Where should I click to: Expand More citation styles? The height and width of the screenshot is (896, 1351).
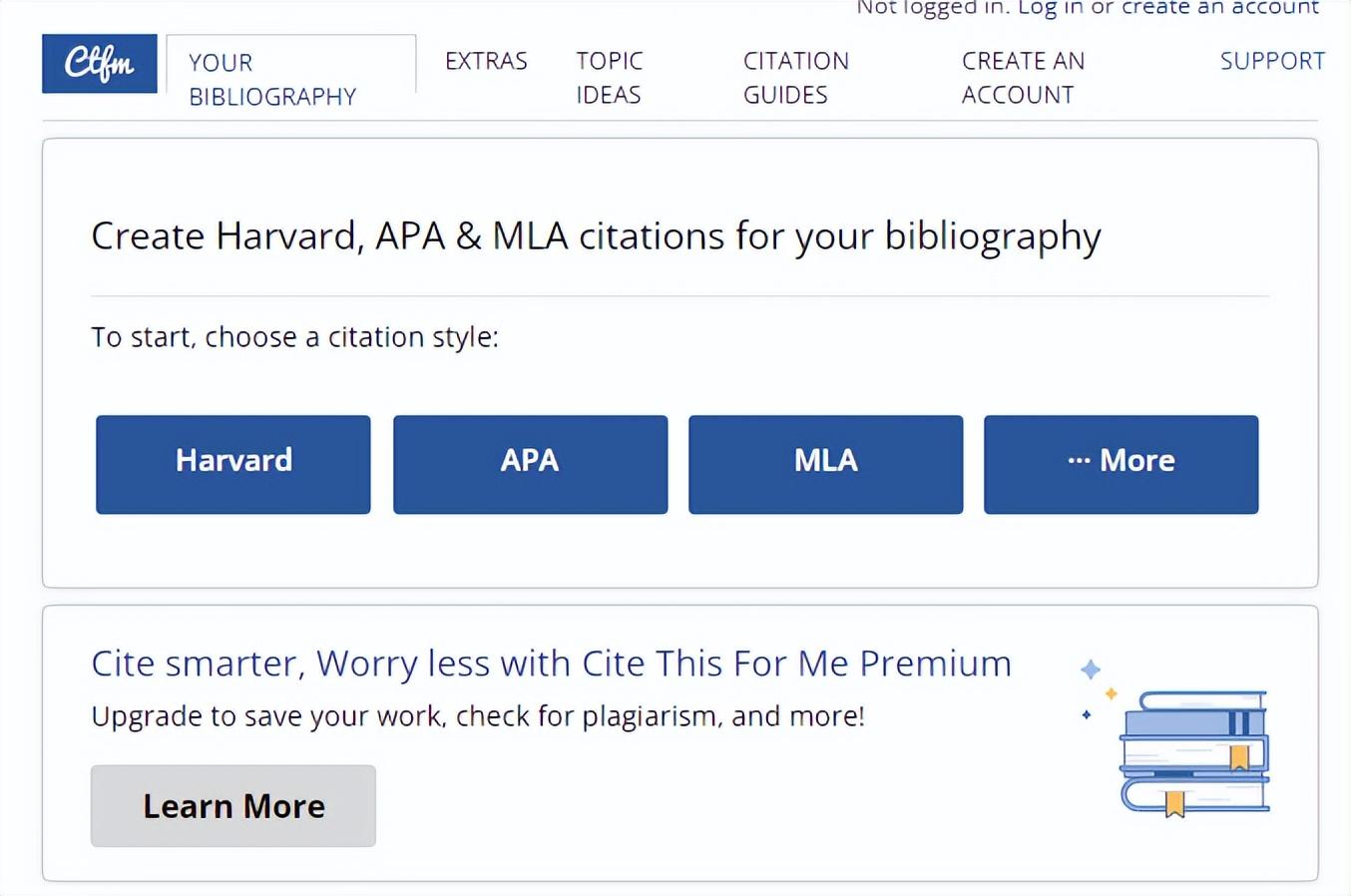1122,465
